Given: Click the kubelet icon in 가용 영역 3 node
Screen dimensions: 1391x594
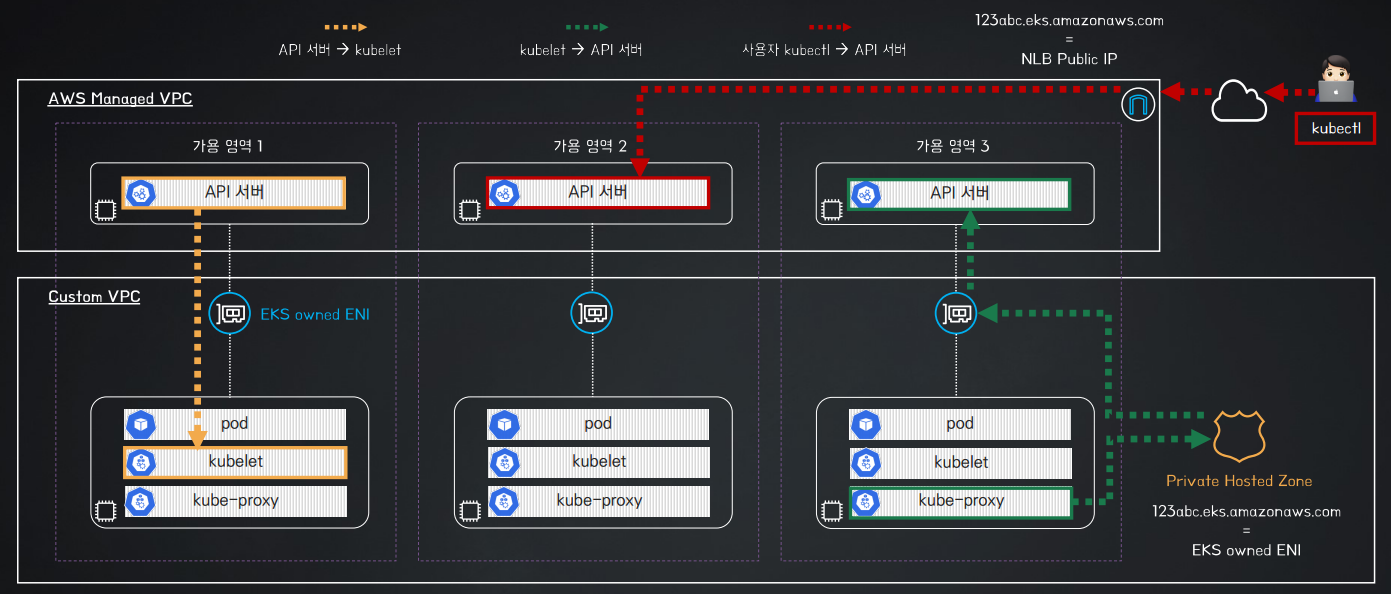Looking at the screenshot, I should click(865, 463).
